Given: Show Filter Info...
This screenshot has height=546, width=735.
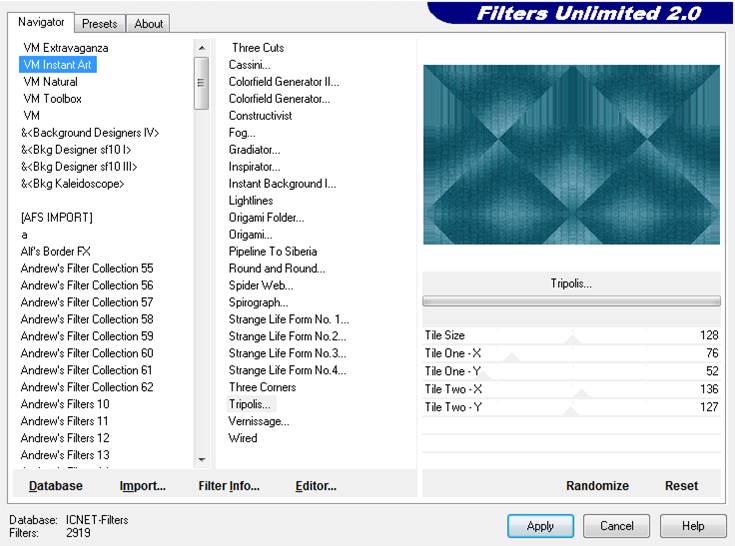Looking at the screenshot, I should 229,486.
